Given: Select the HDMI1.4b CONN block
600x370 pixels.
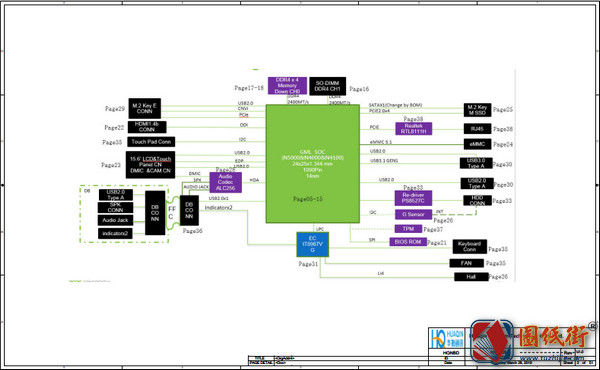Looking at the screenshot, I should click(x=147, y=127).
